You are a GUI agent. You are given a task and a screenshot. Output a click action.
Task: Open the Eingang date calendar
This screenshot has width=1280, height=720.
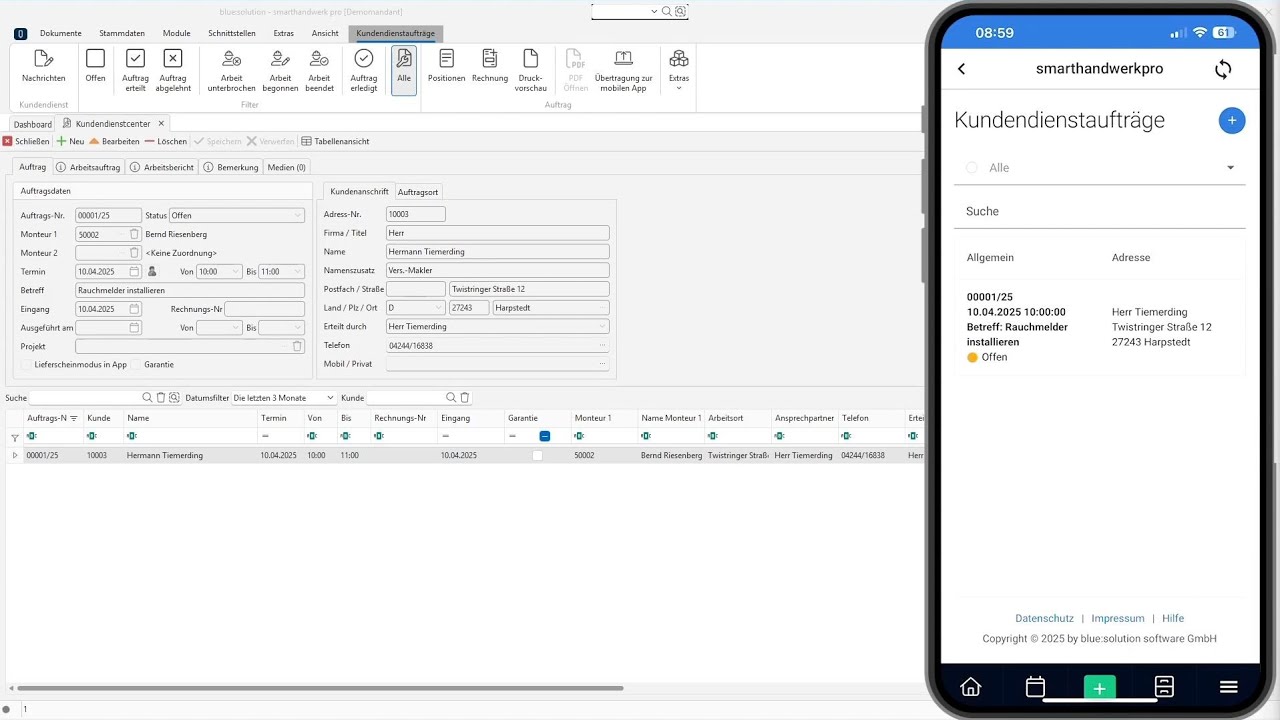click(x=134, y=309)
